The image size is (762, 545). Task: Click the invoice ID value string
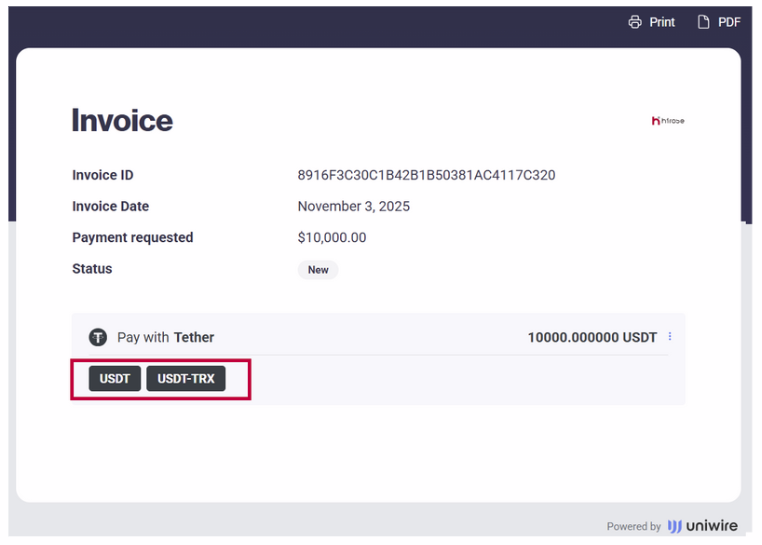click(x=426, y=175)
